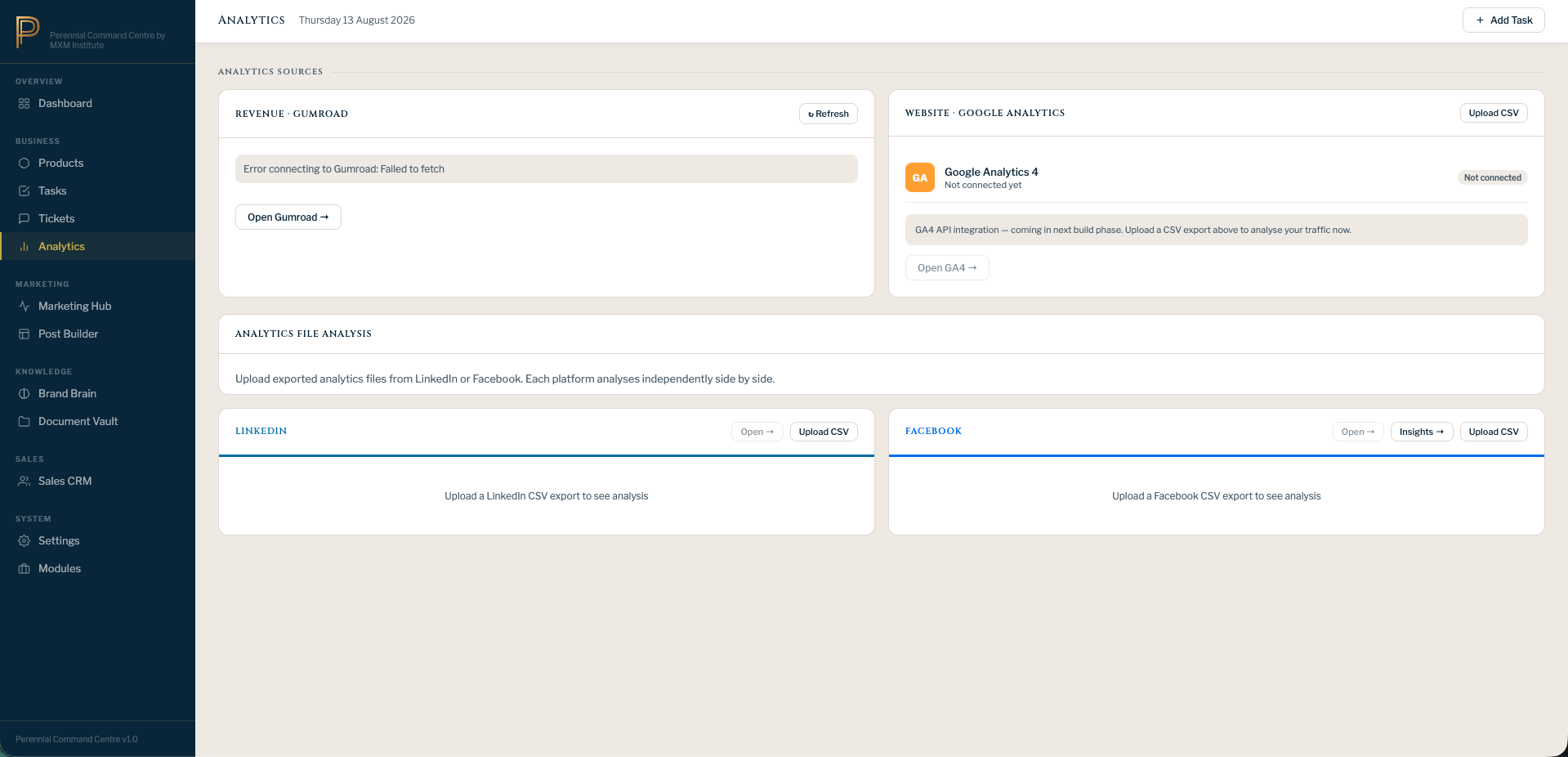Image resolution: width=1568 pixels, height=757 pixels.
Task: Click the LINKEDIN card heading
Action: coord(261,431)
